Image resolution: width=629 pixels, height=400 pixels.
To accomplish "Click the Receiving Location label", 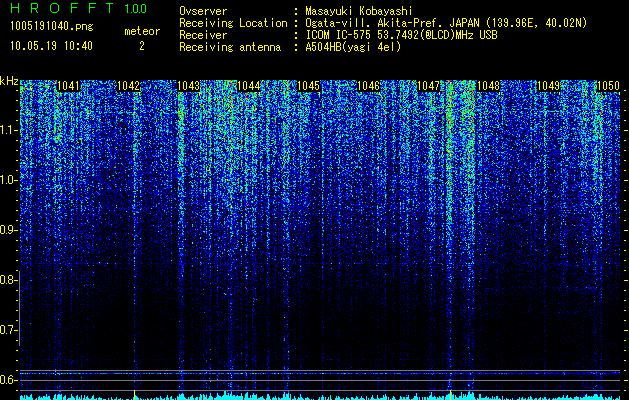I will pyautogui.click(x=233, y=23).
